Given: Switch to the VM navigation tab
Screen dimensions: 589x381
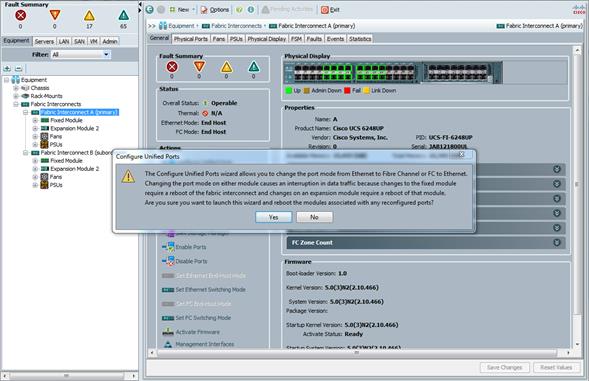Looking at the screenshot, I should [94, 41].
